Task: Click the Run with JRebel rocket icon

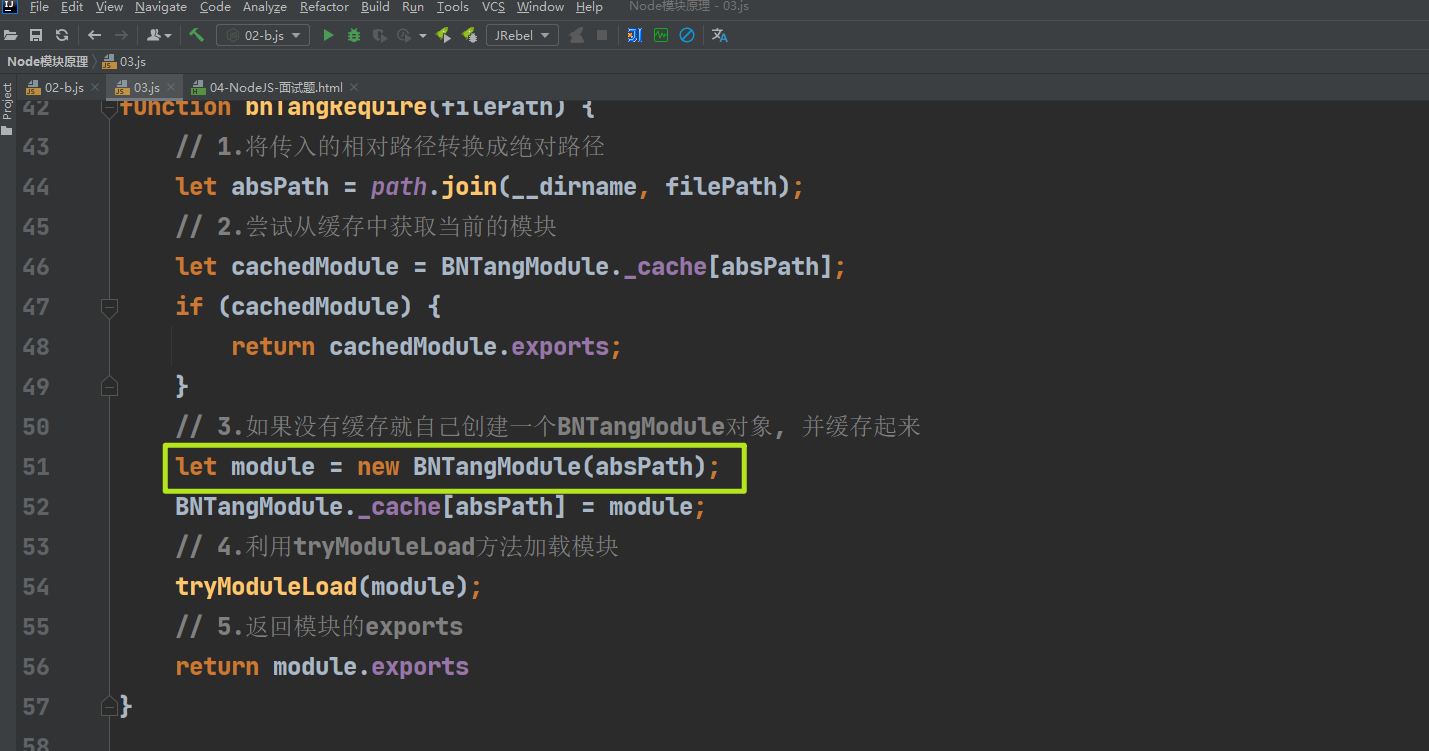Action: 443,35
